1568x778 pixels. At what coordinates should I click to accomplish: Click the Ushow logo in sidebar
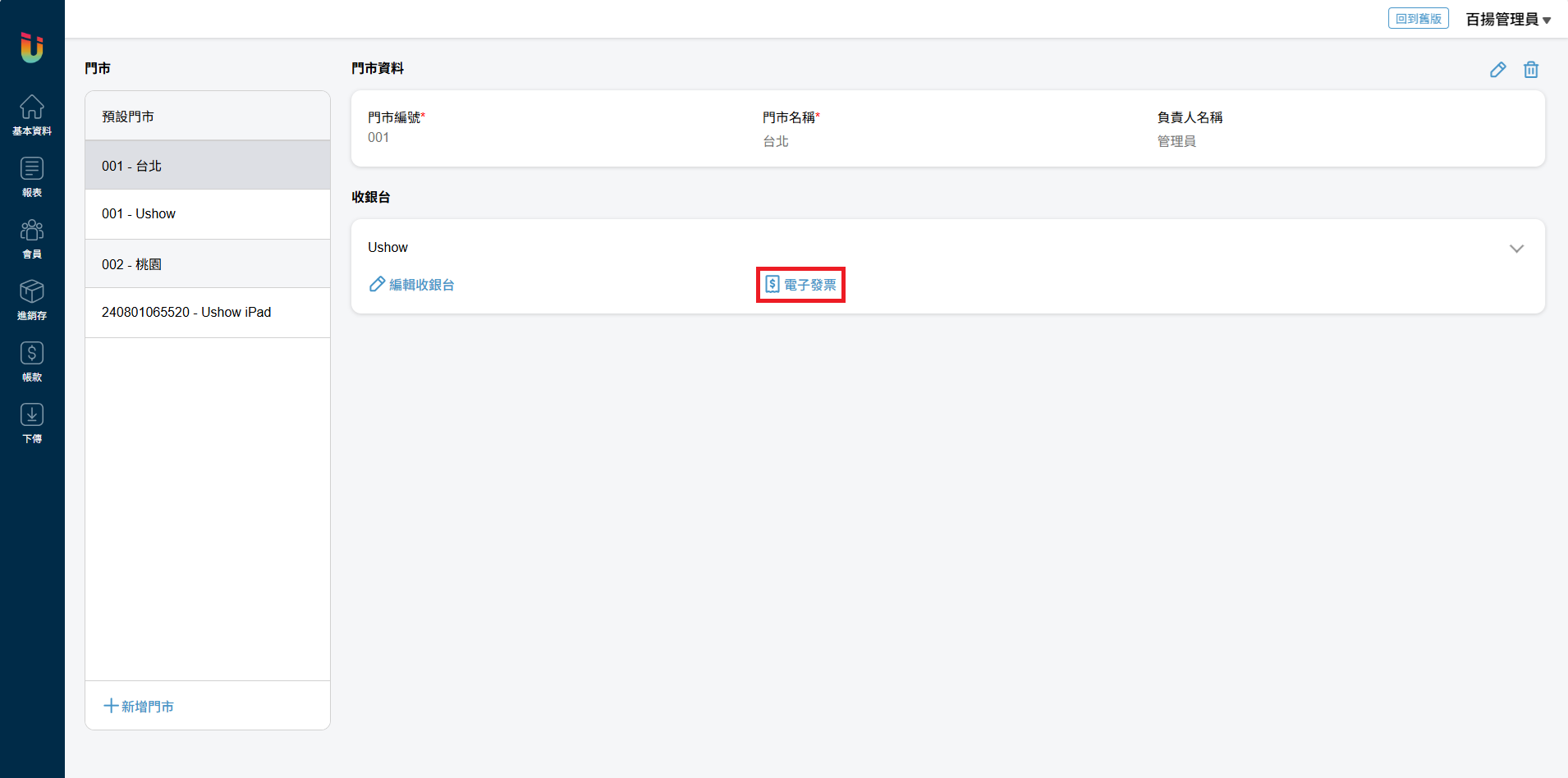point(32,47)
